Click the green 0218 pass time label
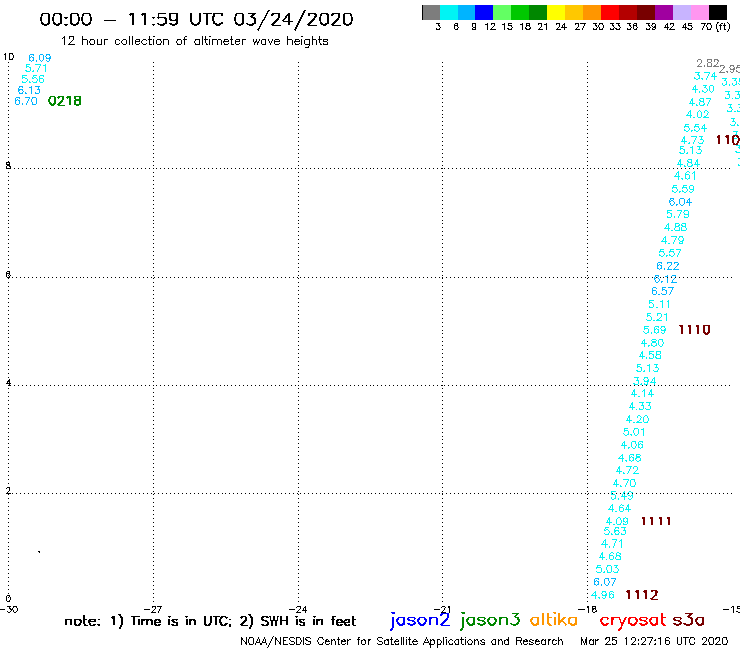Screen dimensions: 740x650 click(x=65, y=101)
